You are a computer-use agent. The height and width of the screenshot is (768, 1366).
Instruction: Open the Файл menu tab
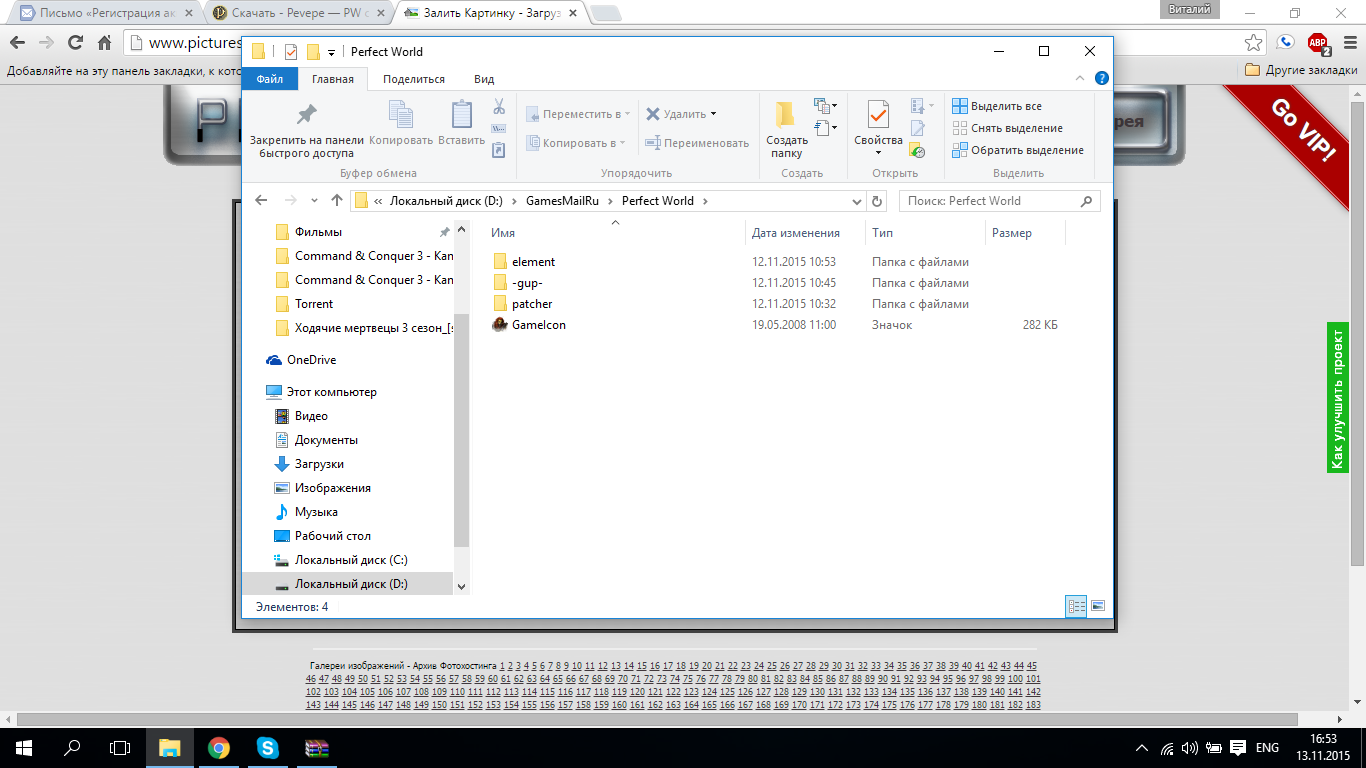click(x=270, y=79)
